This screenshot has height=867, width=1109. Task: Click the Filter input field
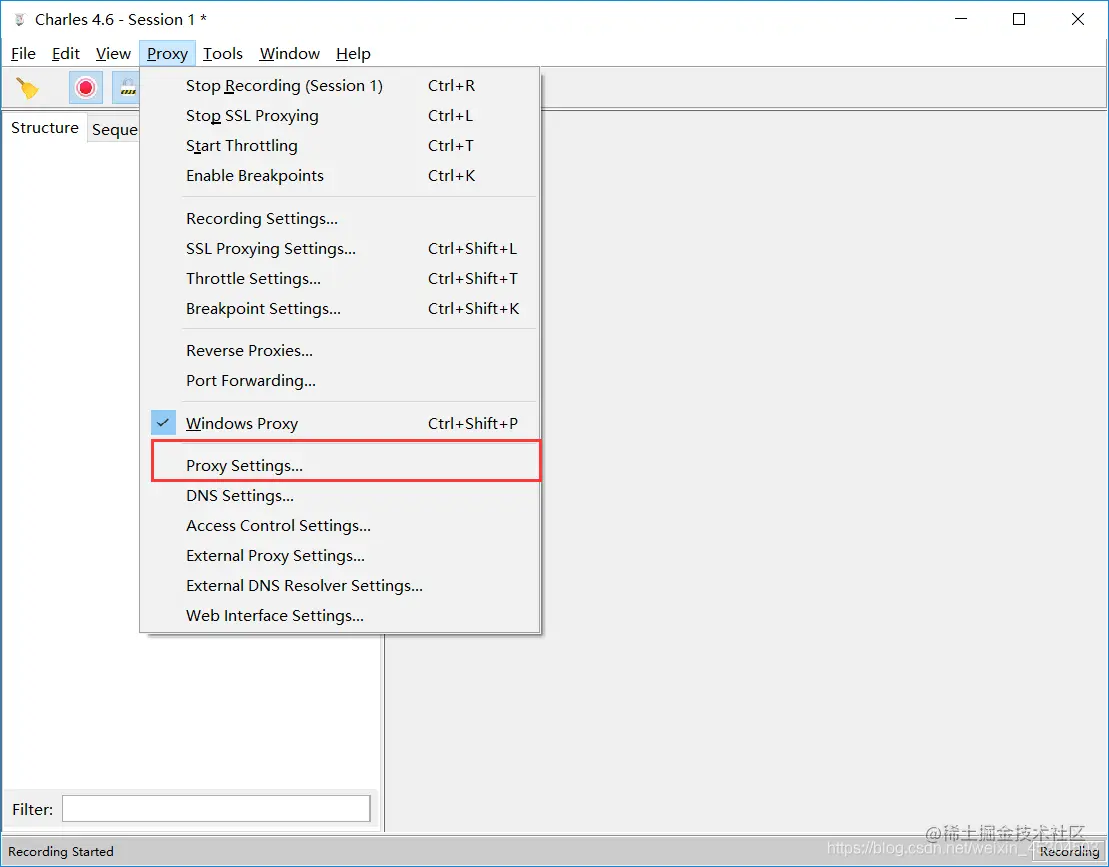pos(216,809)
